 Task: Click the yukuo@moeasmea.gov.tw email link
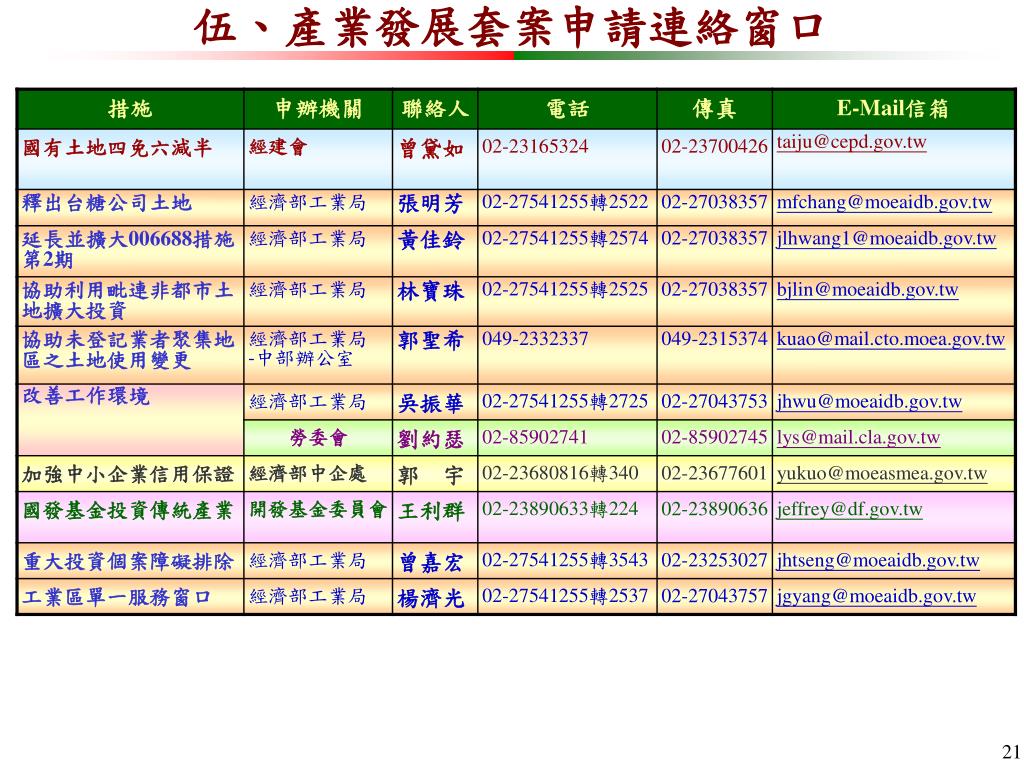click(882, 474)
